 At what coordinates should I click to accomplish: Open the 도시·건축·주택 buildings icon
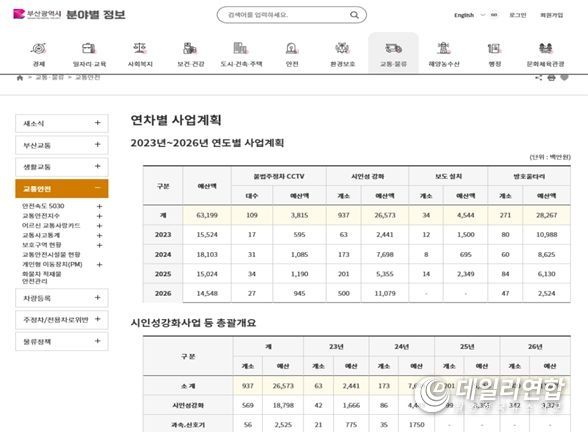pos(241,48)
